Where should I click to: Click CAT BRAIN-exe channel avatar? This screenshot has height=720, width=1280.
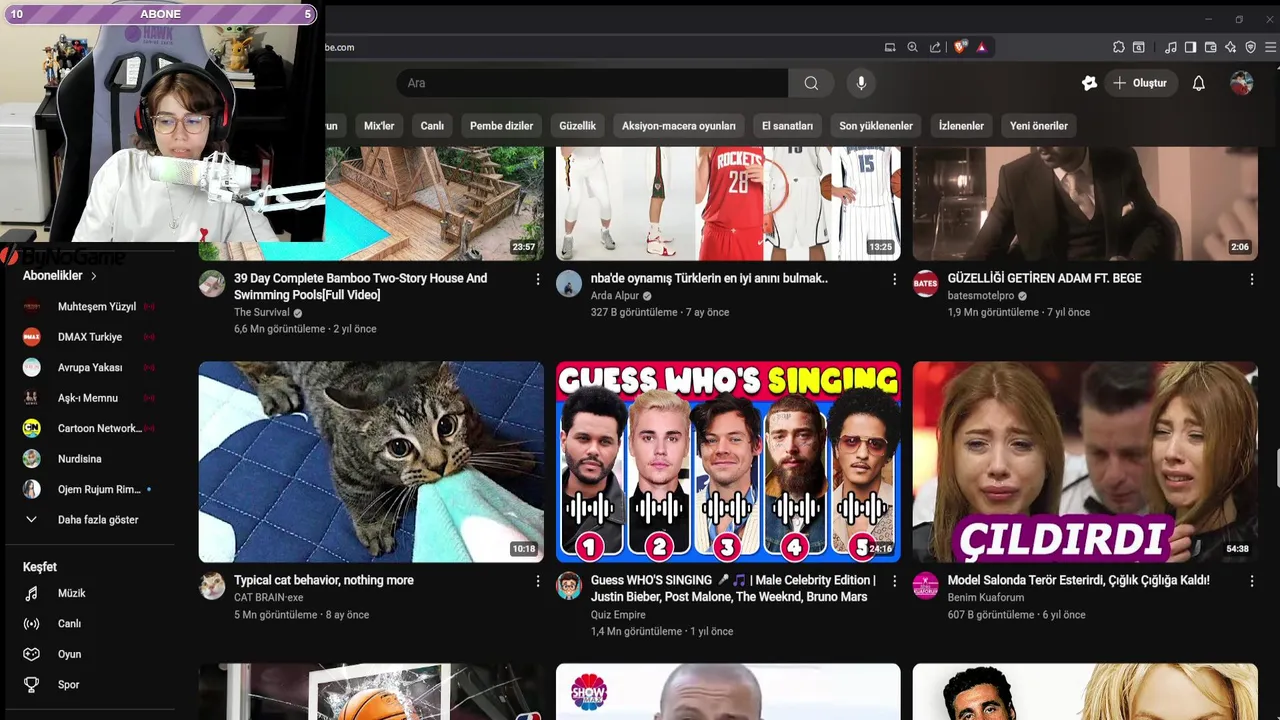pos(212,586)
